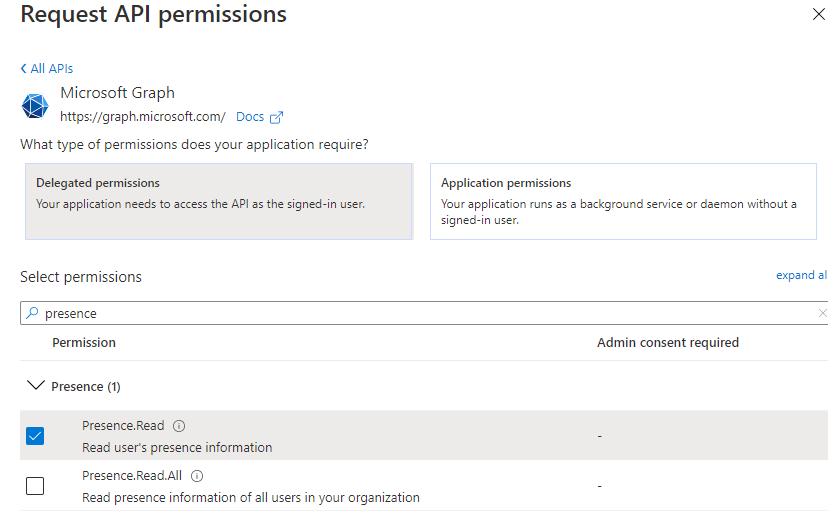Click 'Read user's presence information' description
Image resolution: width=828 pixels, height=525 pixels.
point(177,448)
